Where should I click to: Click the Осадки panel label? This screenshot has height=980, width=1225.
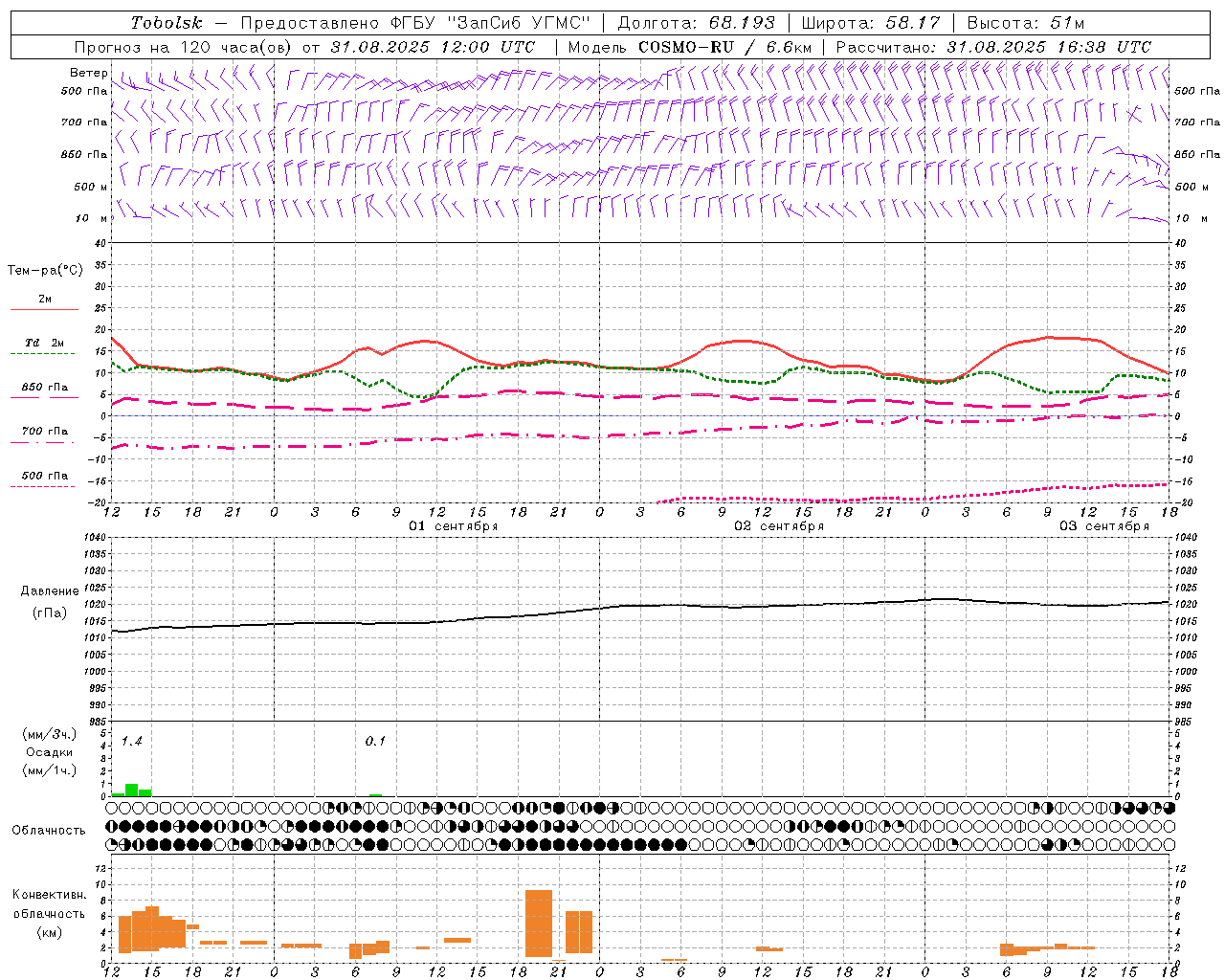click(x=50, y=752)
